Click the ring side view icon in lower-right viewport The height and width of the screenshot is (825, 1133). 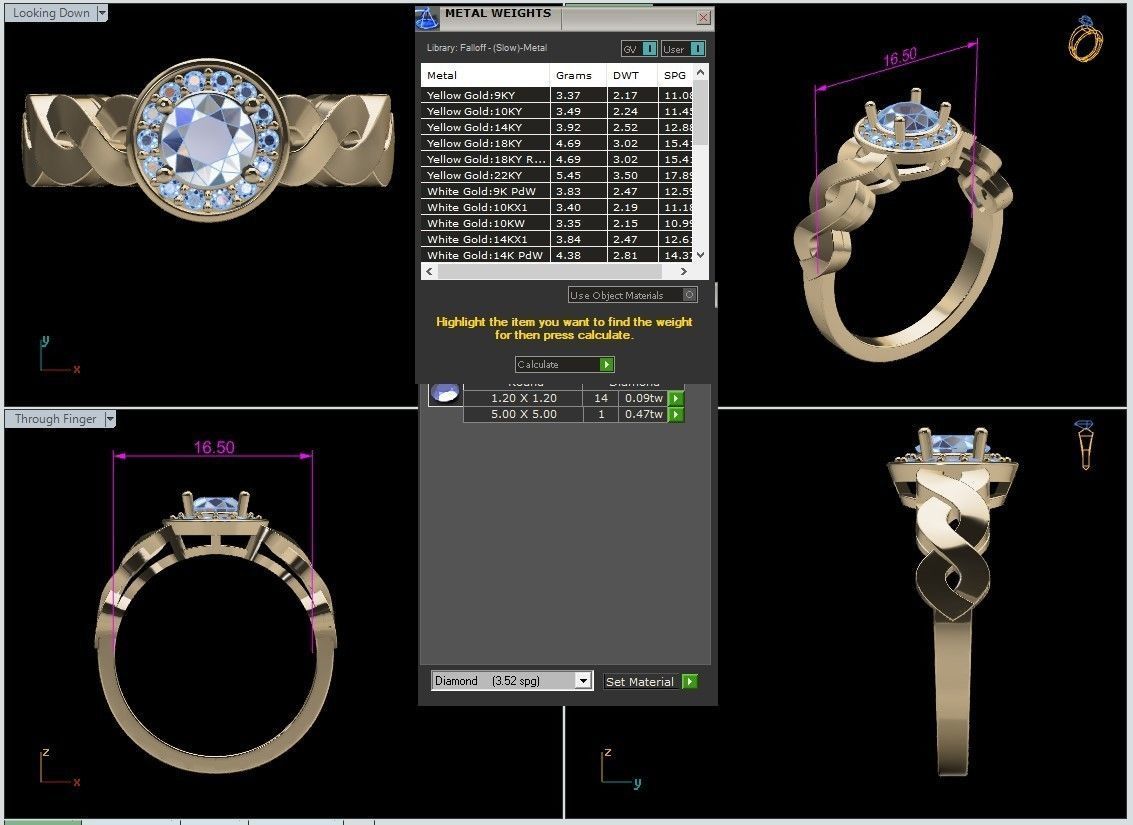click(x=1085, y=444)
